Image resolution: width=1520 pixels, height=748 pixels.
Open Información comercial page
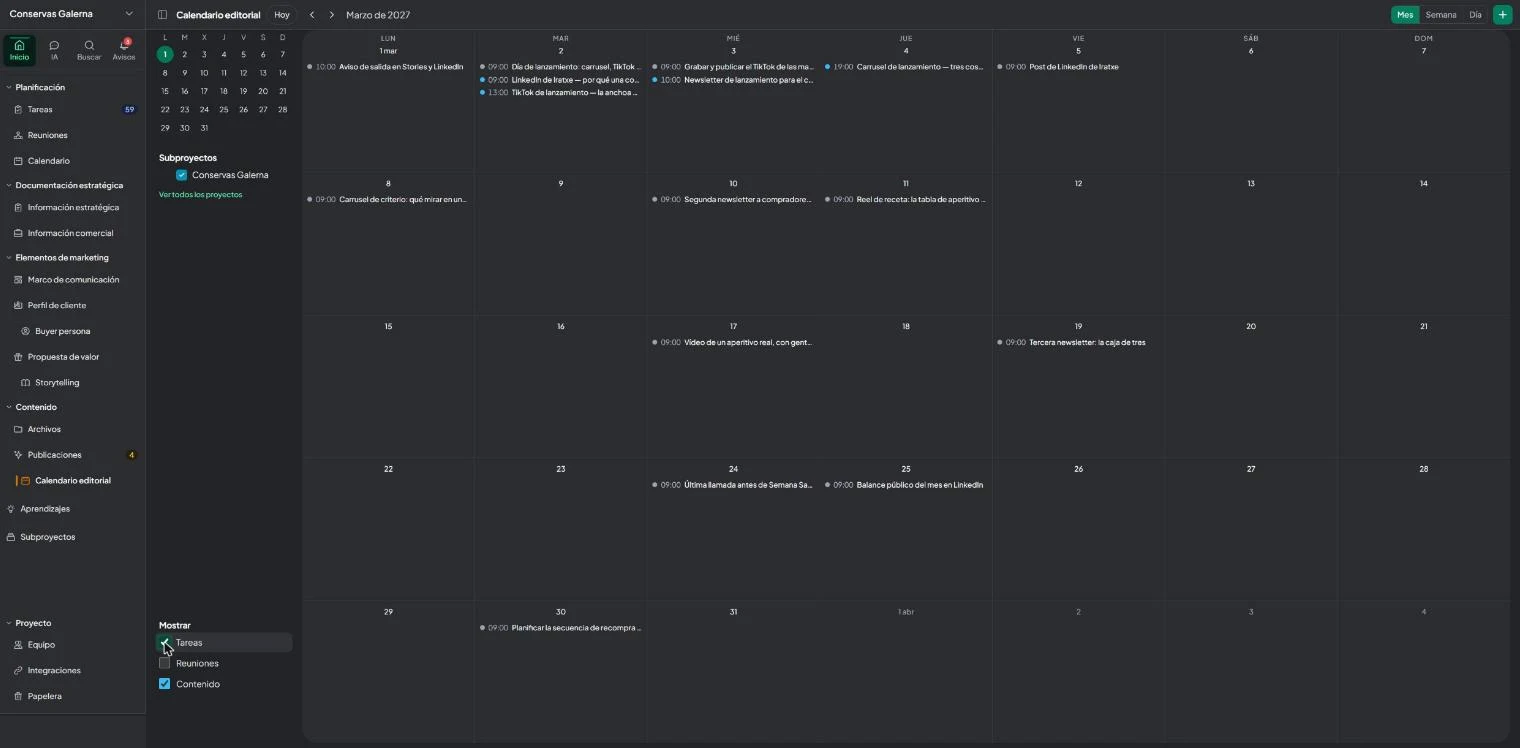tap(72, 233)
